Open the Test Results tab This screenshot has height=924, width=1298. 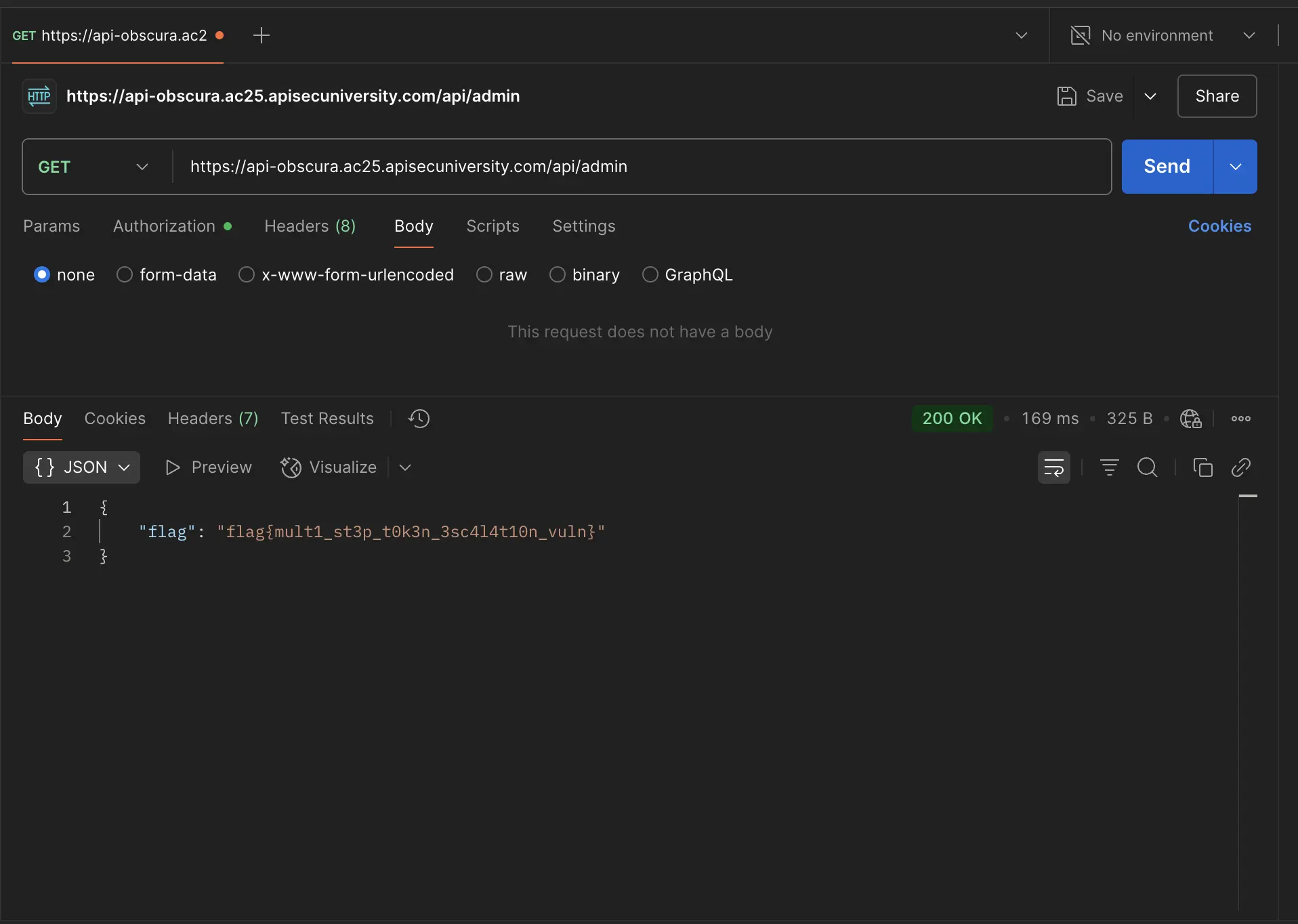[x=327, y=419]
